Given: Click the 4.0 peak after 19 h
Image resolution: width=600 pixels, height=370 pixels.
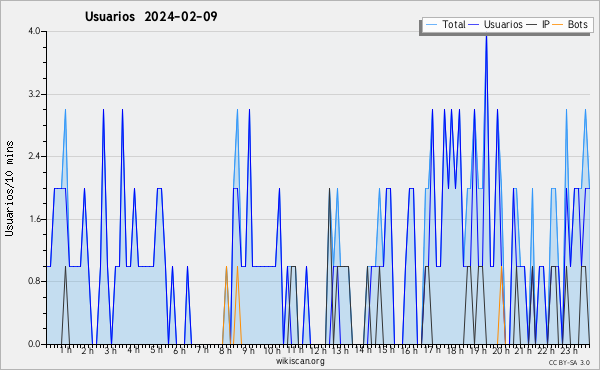Looking at the screenshot, I should 486,36.
